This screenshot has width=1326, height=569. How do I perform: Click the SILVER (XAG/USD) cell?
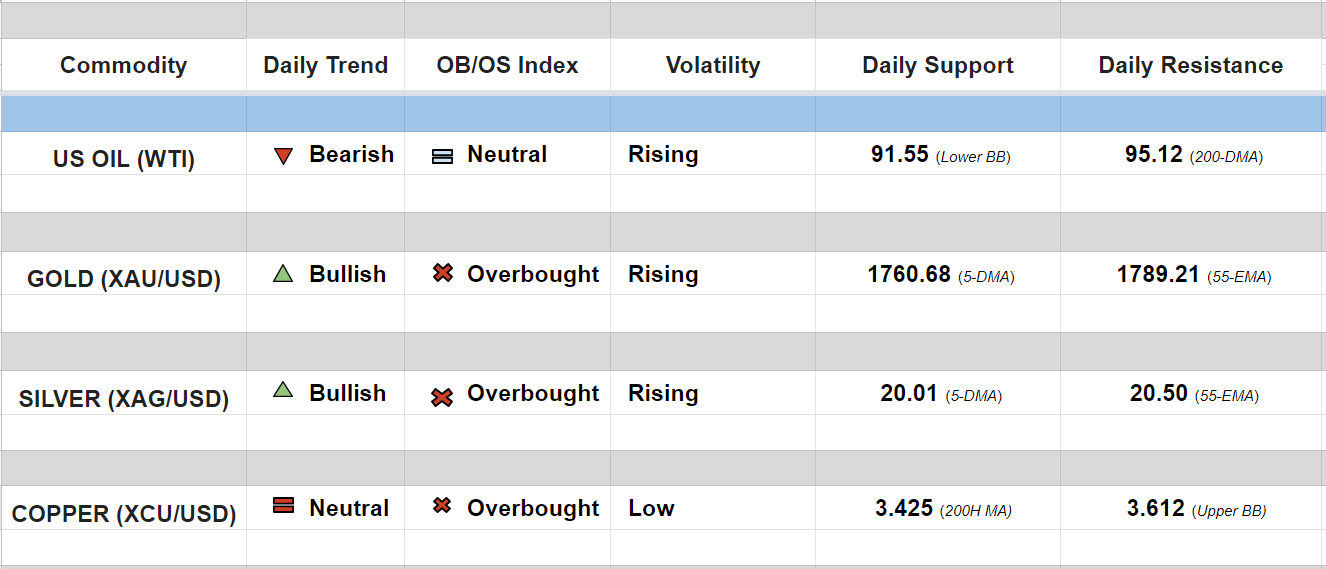(x=124, y=399)
